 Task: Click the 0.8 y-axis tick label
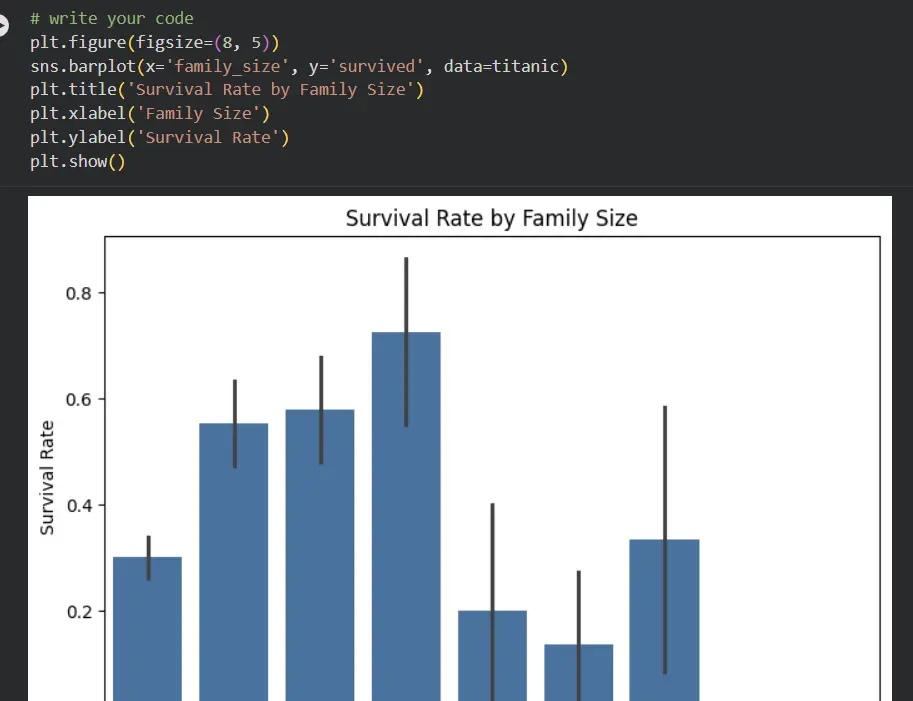pos(79,293)
